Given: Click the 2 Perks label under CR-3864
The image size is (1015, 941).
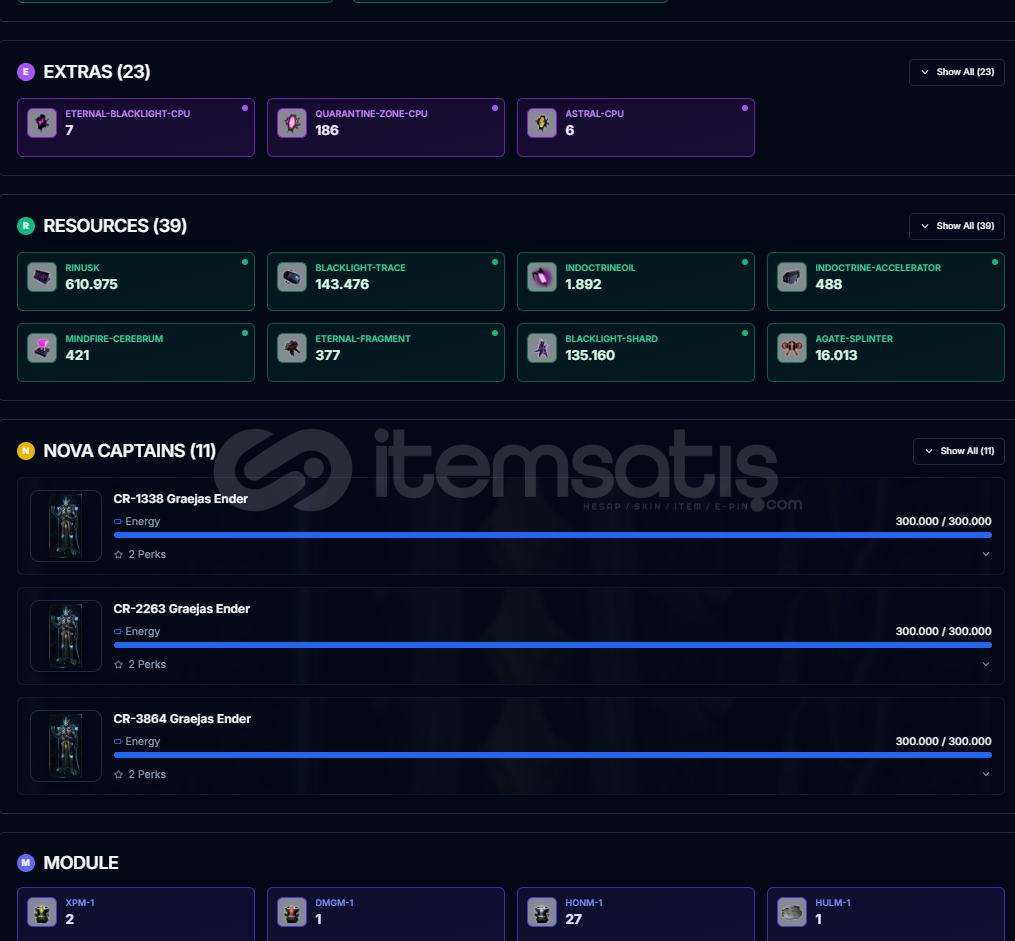Looking at the screenshot, I should [x=147, y=775].
